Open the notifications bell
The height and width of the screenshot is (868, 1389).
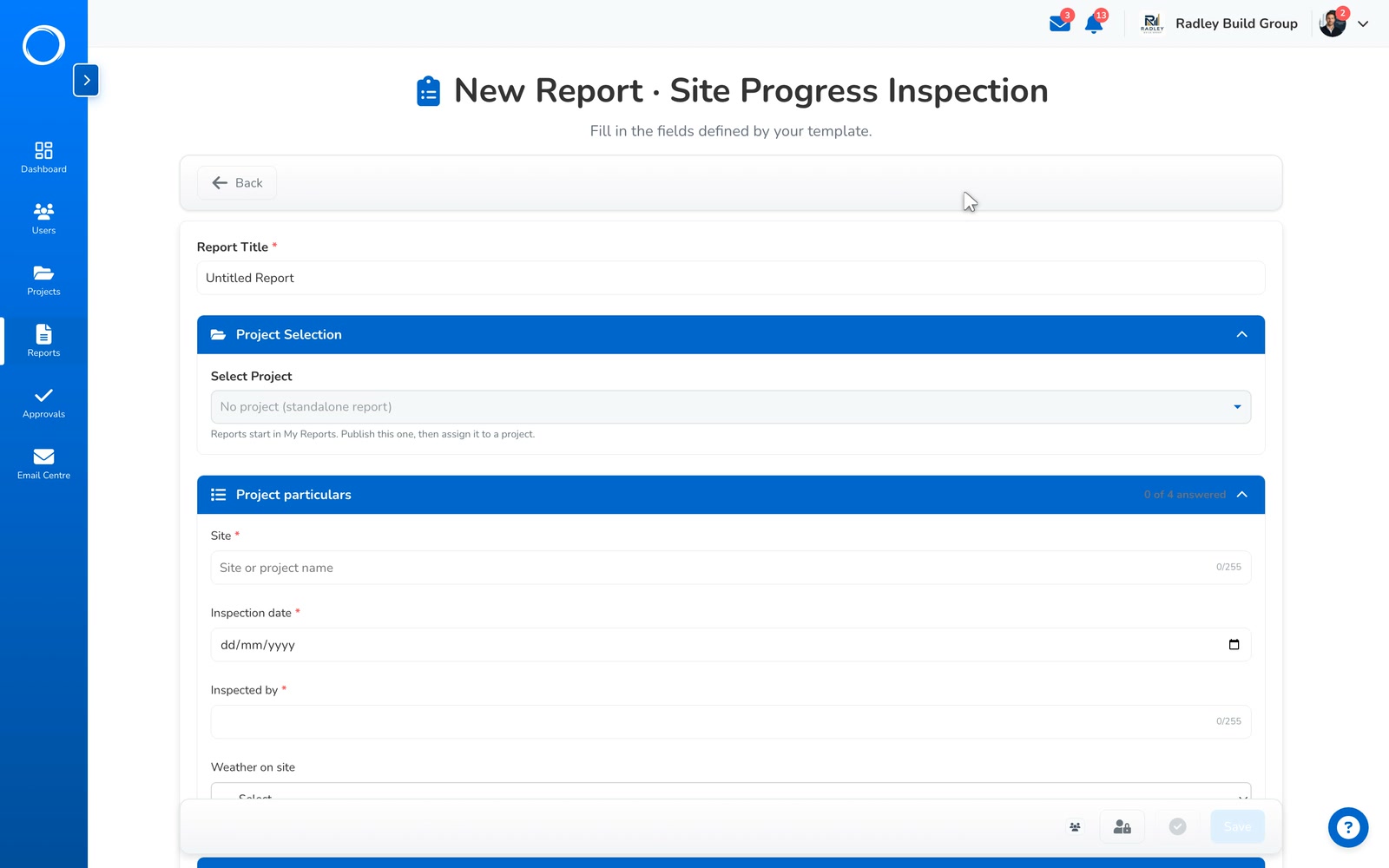click(1094, 23)
